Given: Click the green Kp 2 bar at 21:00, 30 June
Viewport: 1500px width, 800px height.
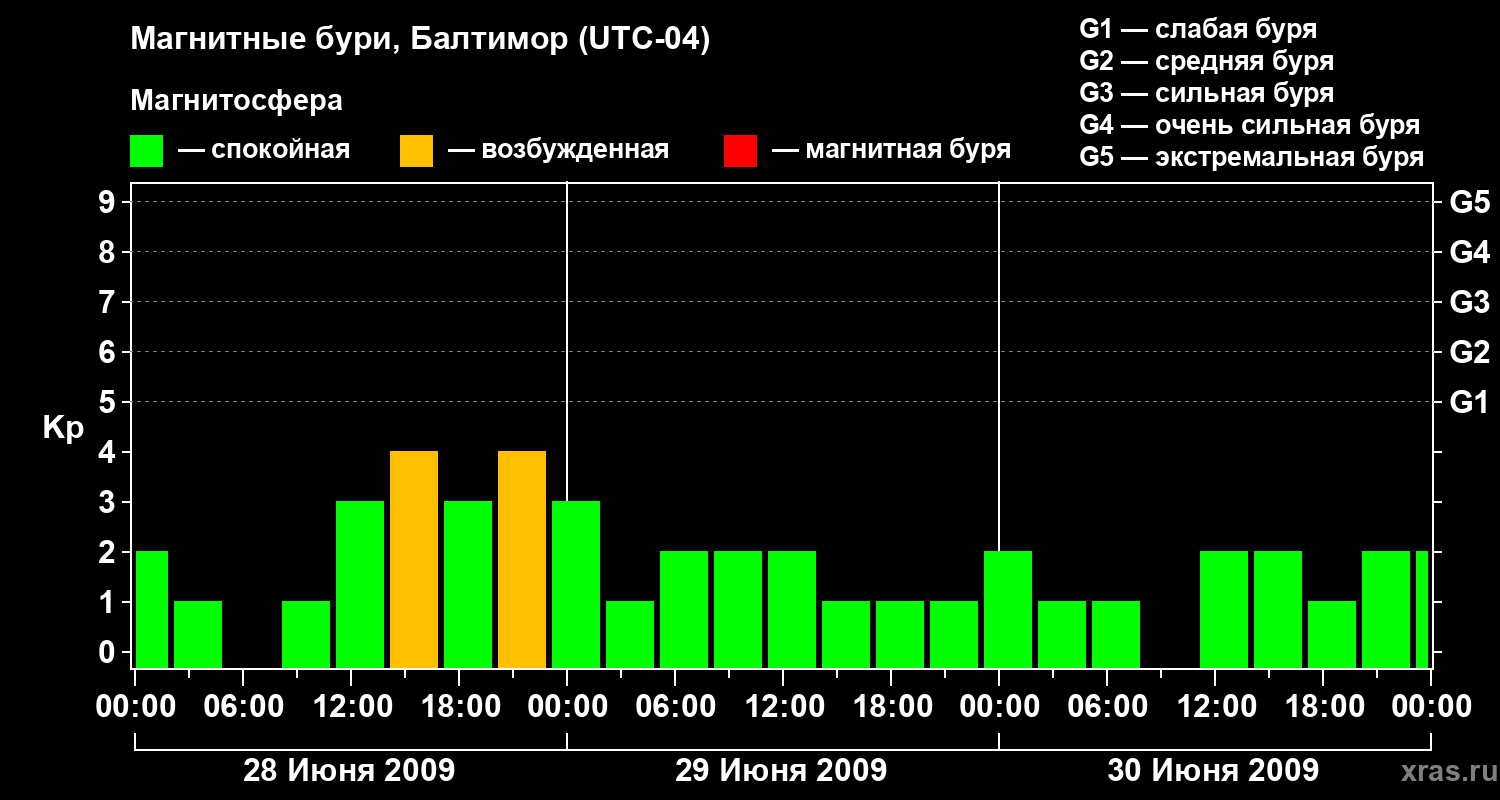Looking at the screenshot, I should click(x=1386, y=610).
